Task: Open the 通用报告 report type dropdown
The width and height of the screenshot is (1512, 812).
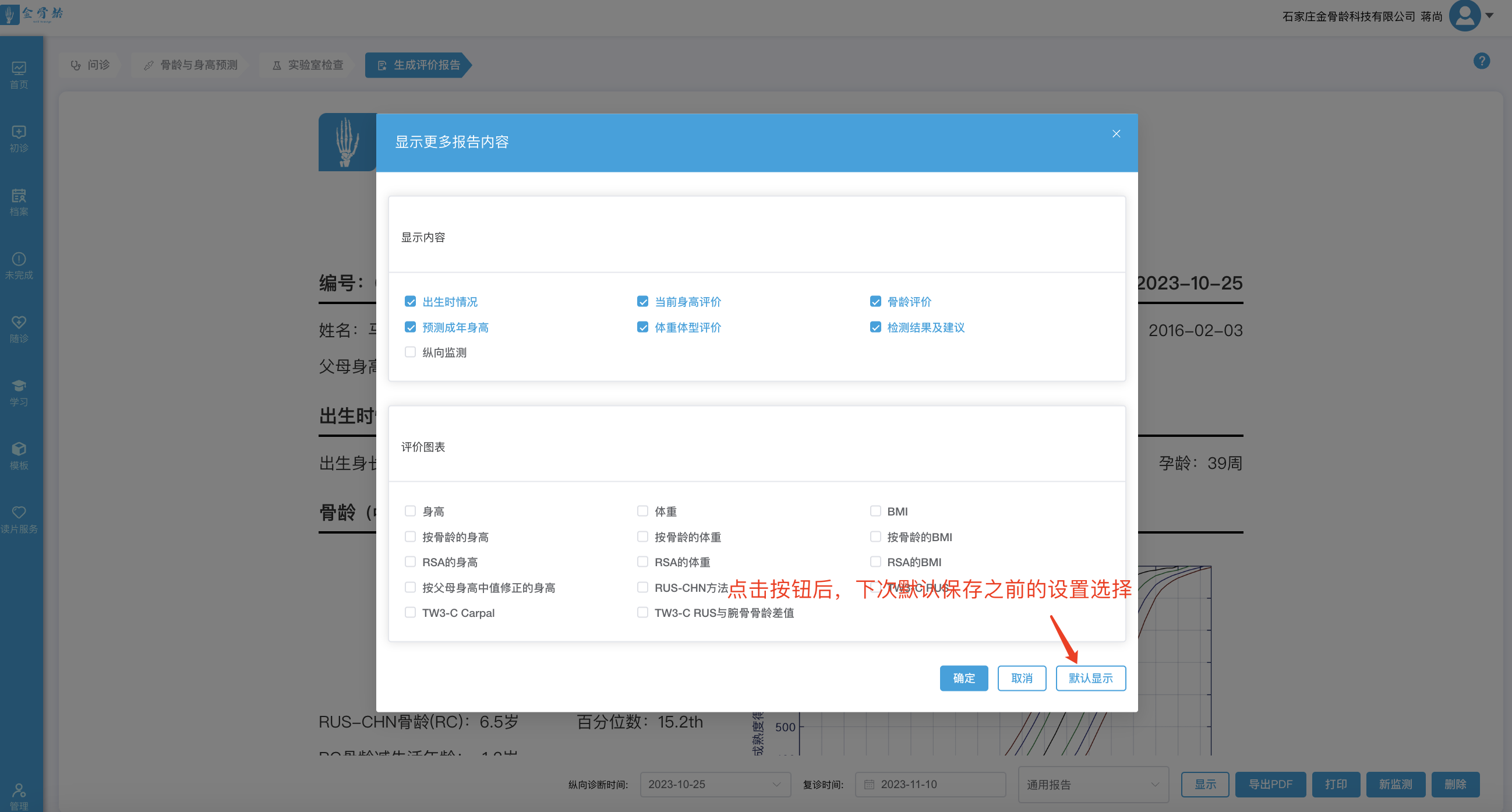Action: (1092, 785)
